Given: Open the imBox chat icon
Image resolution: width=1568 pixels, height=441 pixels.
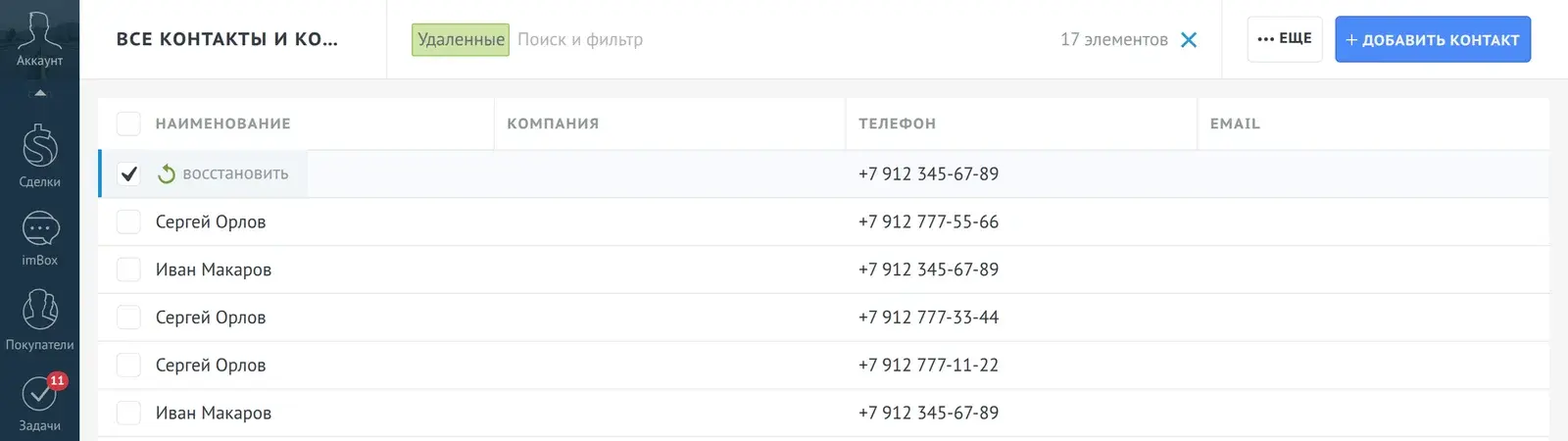Looking at the screenshot, I should pyautogui.click(x=39, y=238).
